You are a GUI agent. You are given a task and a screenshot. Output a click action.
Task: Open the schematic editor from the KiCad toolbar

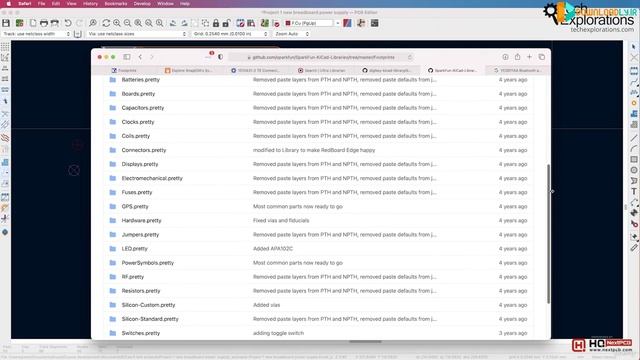(361, 23)
